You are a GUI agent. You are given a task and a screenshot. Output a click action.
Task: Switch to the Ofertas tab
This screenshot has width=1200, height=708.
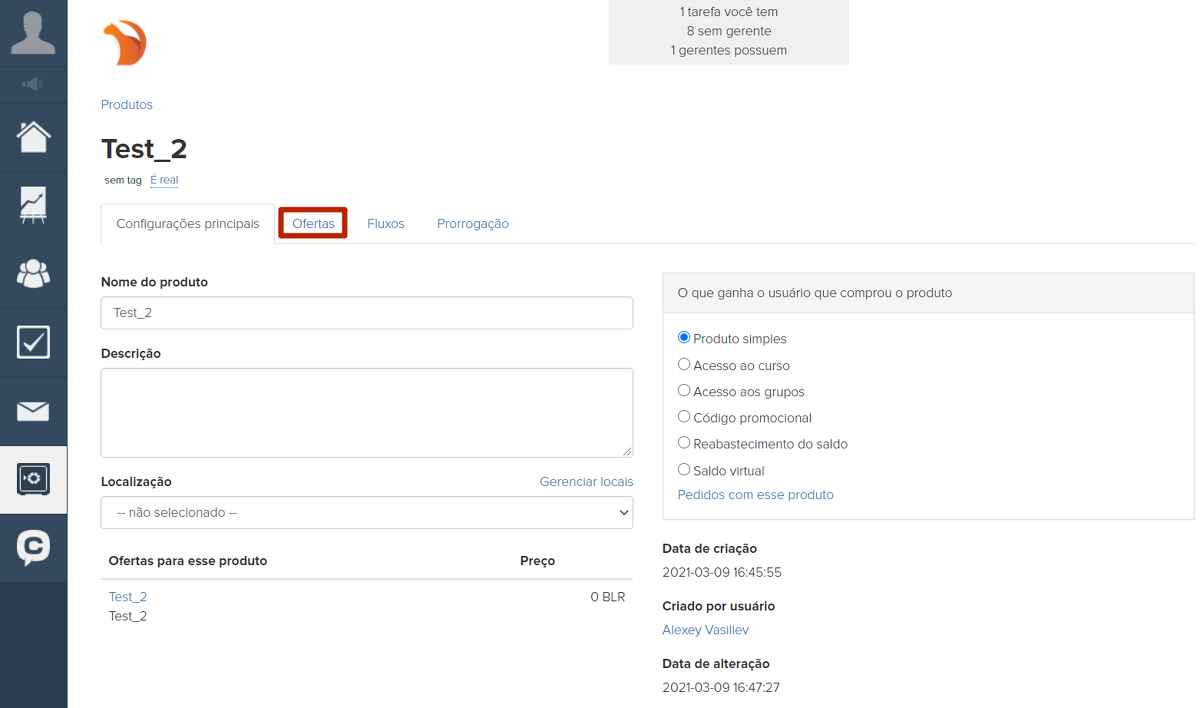click(x=313, y=223)
